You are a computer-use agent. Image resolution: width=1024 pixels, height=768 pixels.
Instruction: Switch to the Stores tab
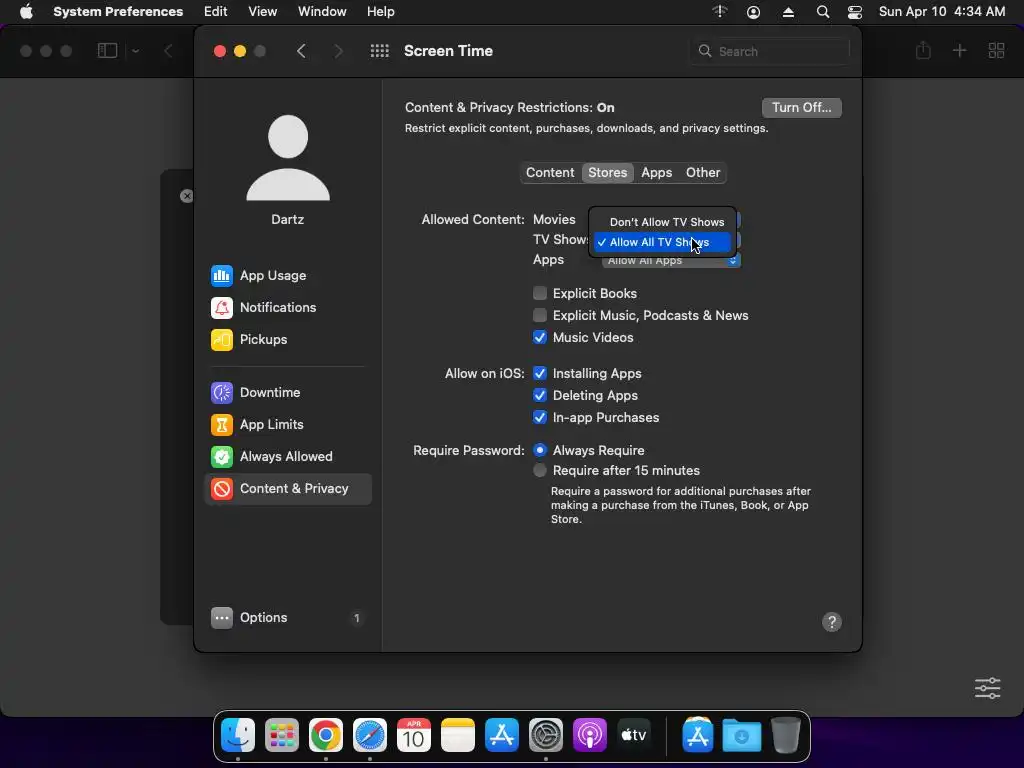click(x=607, y=172)
